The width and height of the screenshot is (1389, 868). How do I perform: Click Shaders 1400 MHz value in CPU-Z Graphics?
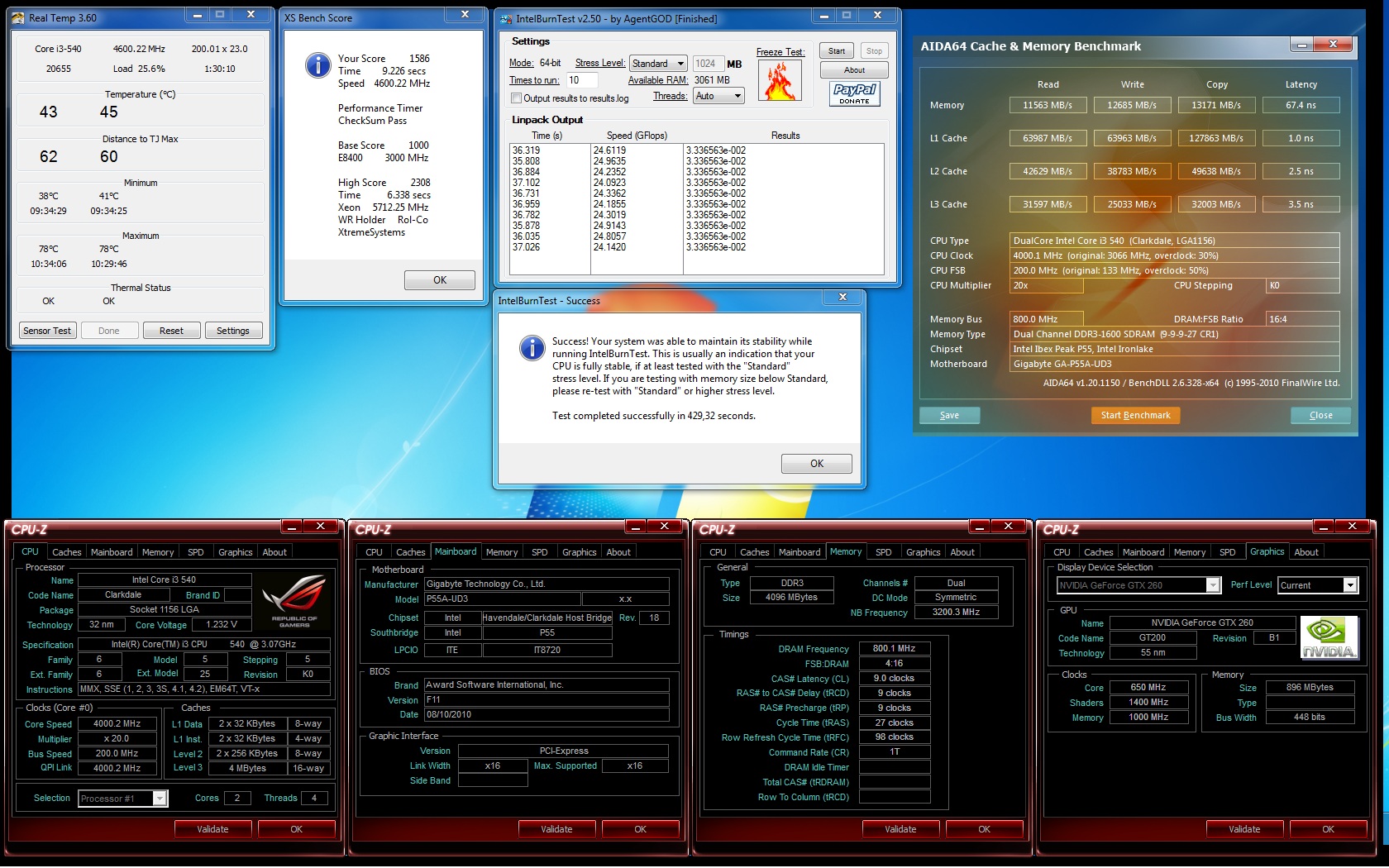pyautogui.click(x=1148, y=703)
